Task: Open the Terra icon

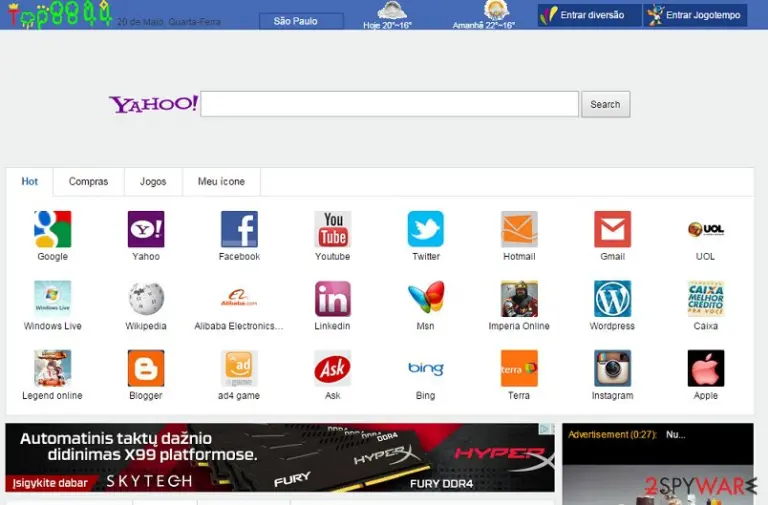Action: point(519,368)
